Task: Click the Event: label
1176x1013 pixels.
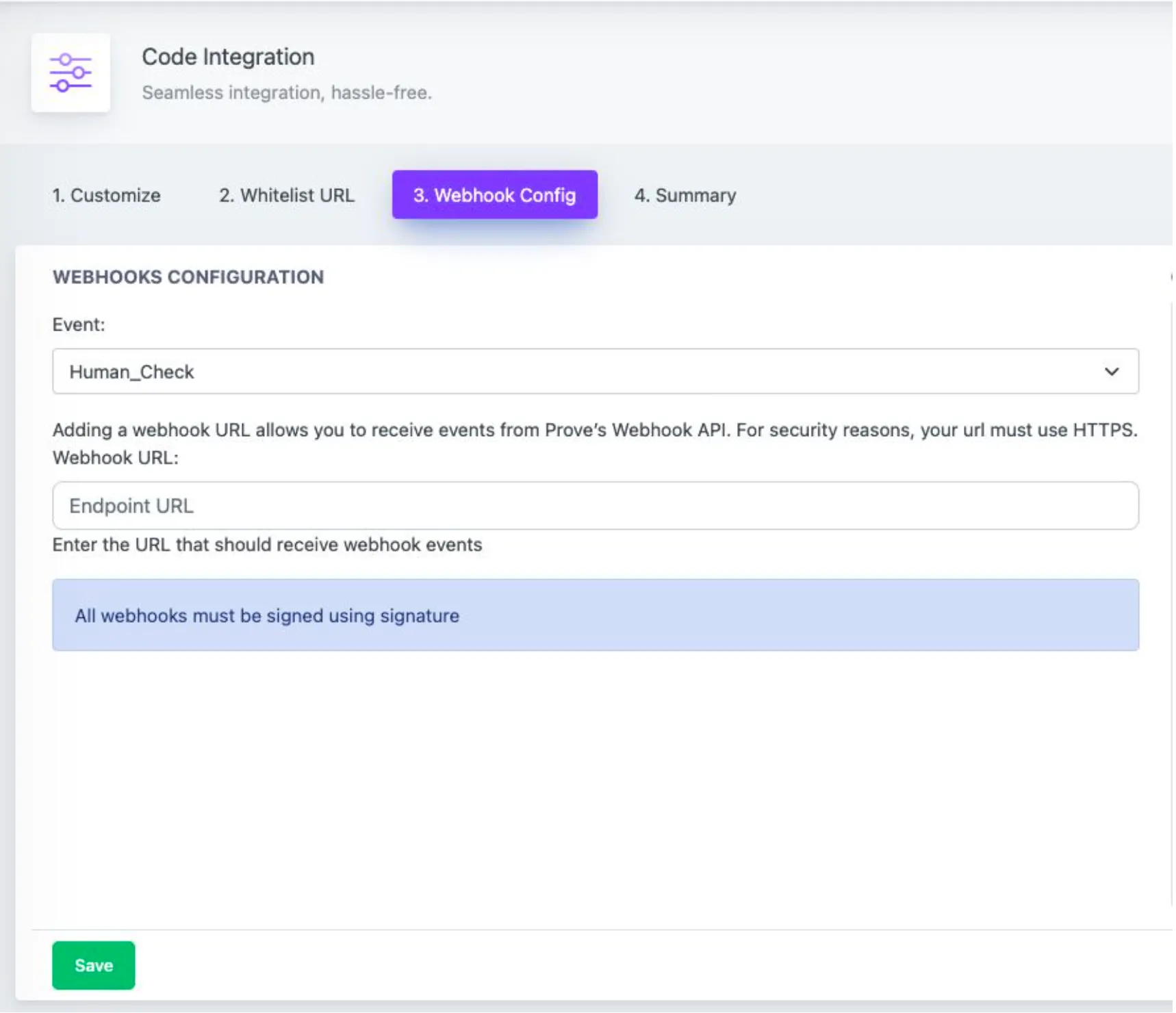Action: point(79,324)
